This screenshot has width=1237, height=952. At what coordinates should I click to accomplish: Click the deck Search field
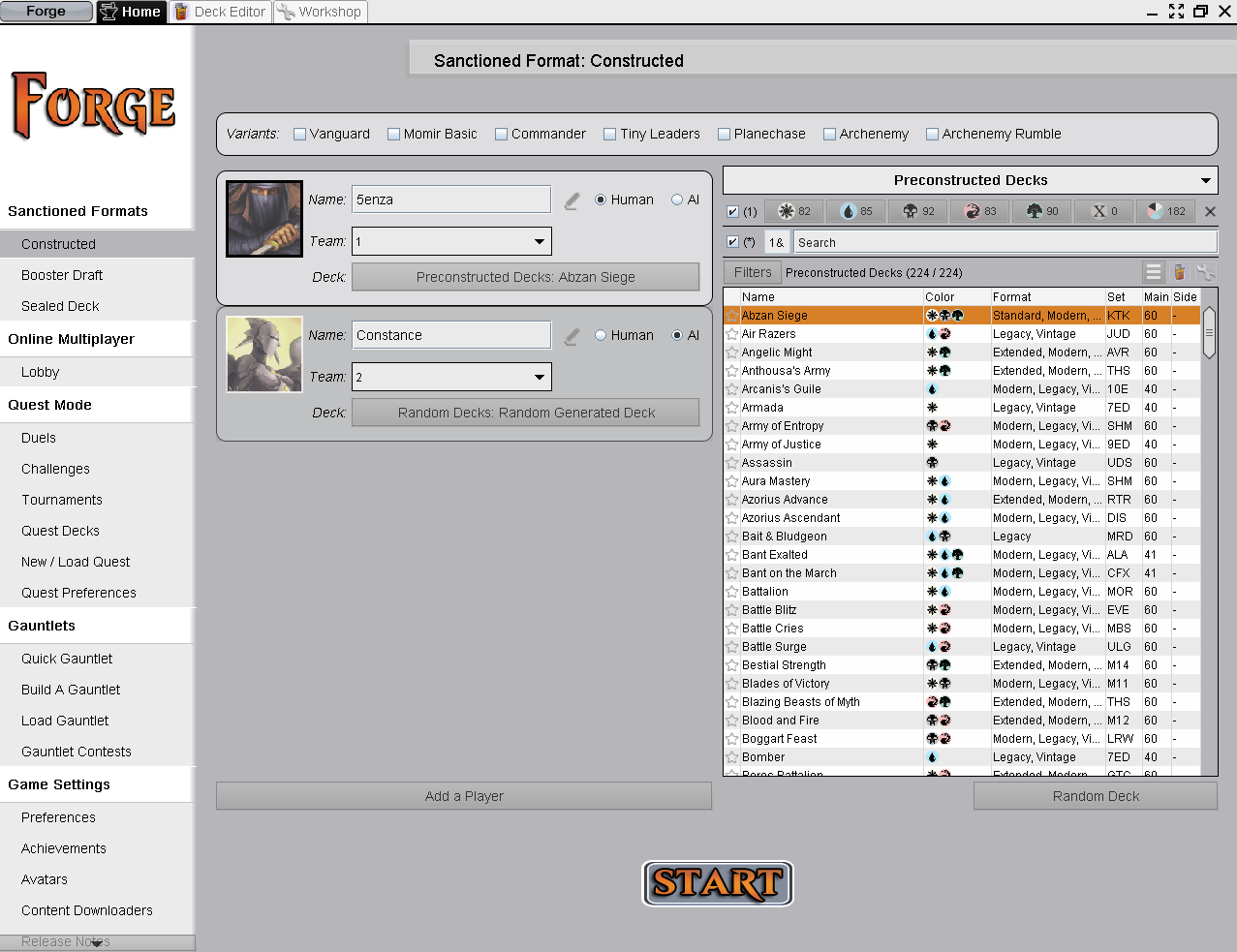(x=1004, y=242)
